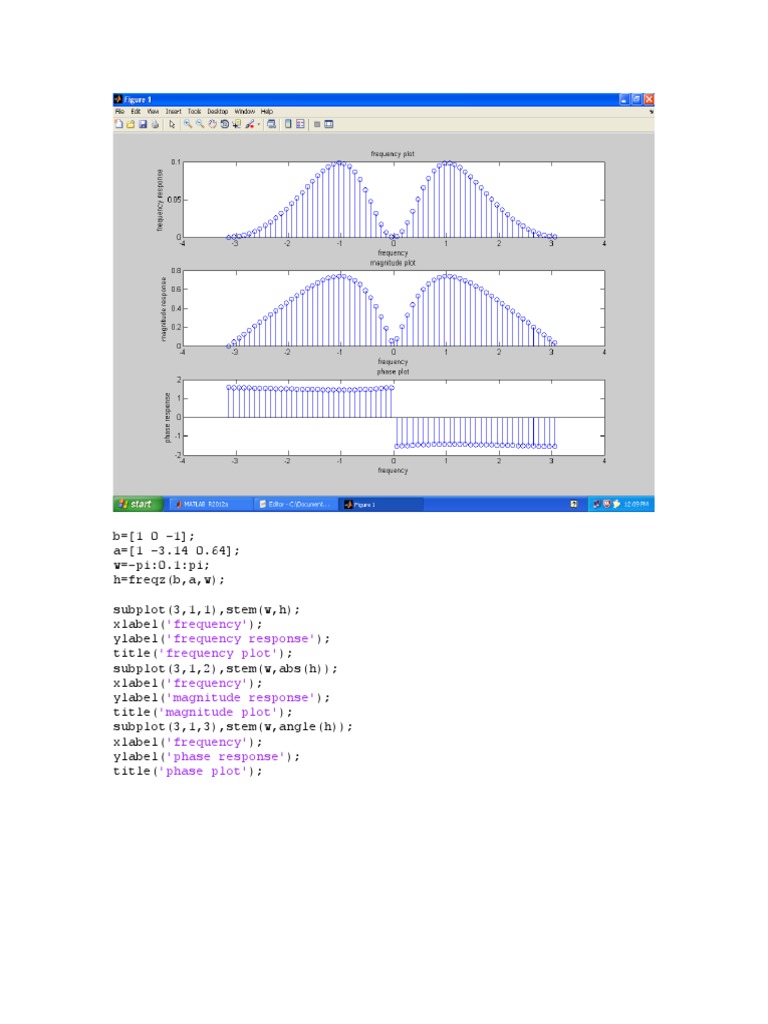Click the code line 'w=-pi:0.1:pi;'

(161, 565)
